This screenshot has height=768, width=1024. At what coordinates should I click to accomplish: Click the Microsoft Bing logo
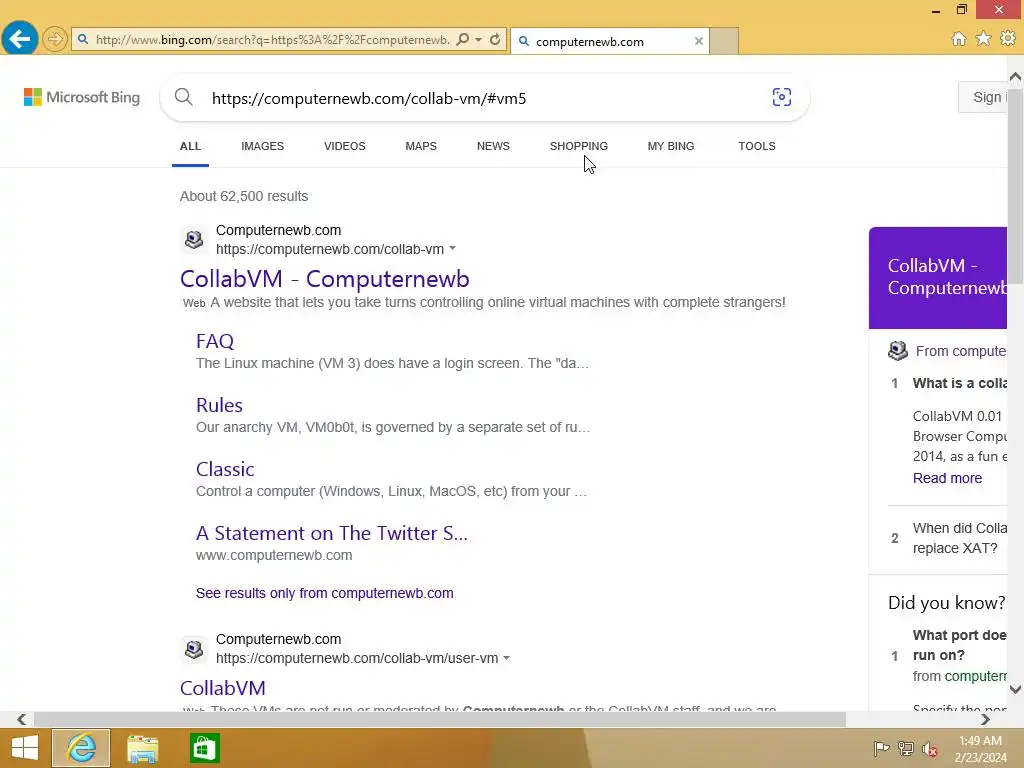[x=82, y=97]
